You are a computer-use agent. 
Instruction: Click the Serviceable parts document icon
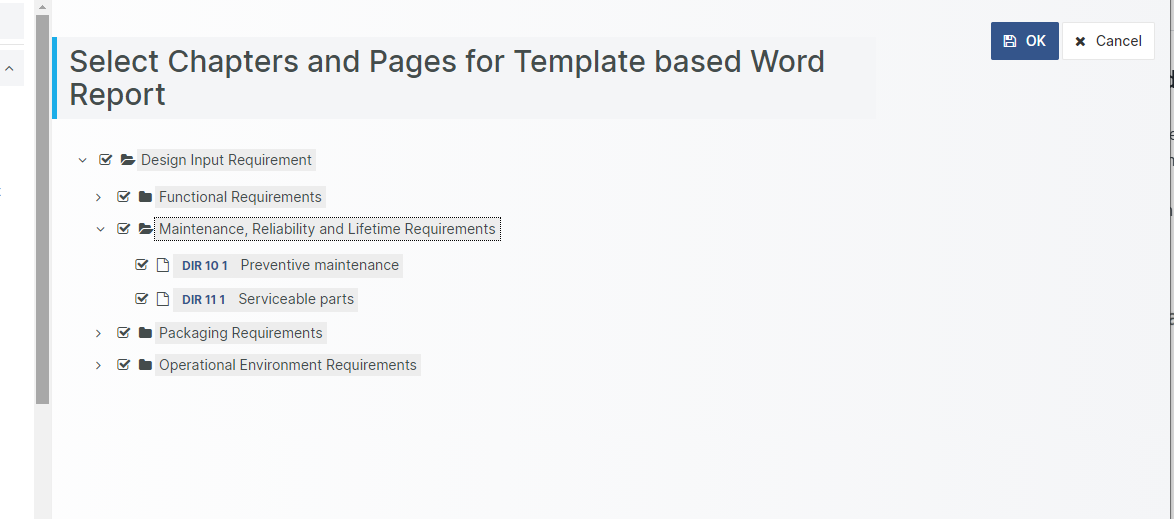click(x=163, y=299)
